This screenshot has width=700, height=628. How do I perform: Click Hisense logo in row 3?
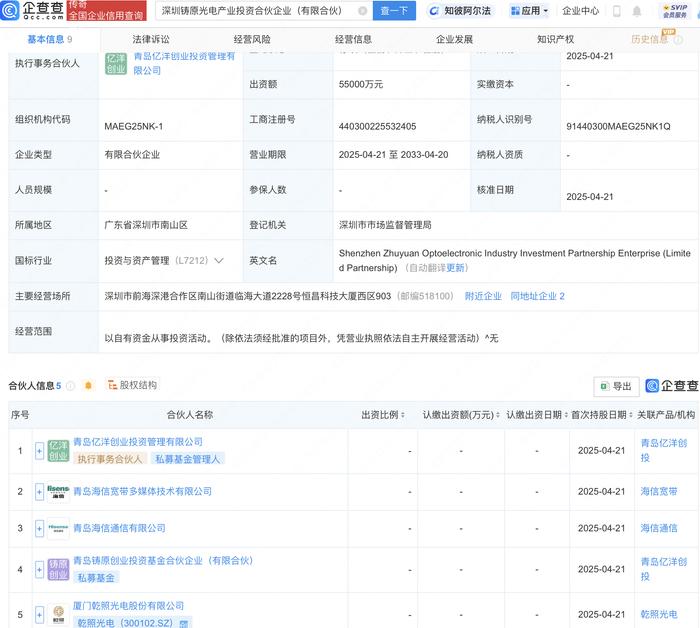point(58,528)
